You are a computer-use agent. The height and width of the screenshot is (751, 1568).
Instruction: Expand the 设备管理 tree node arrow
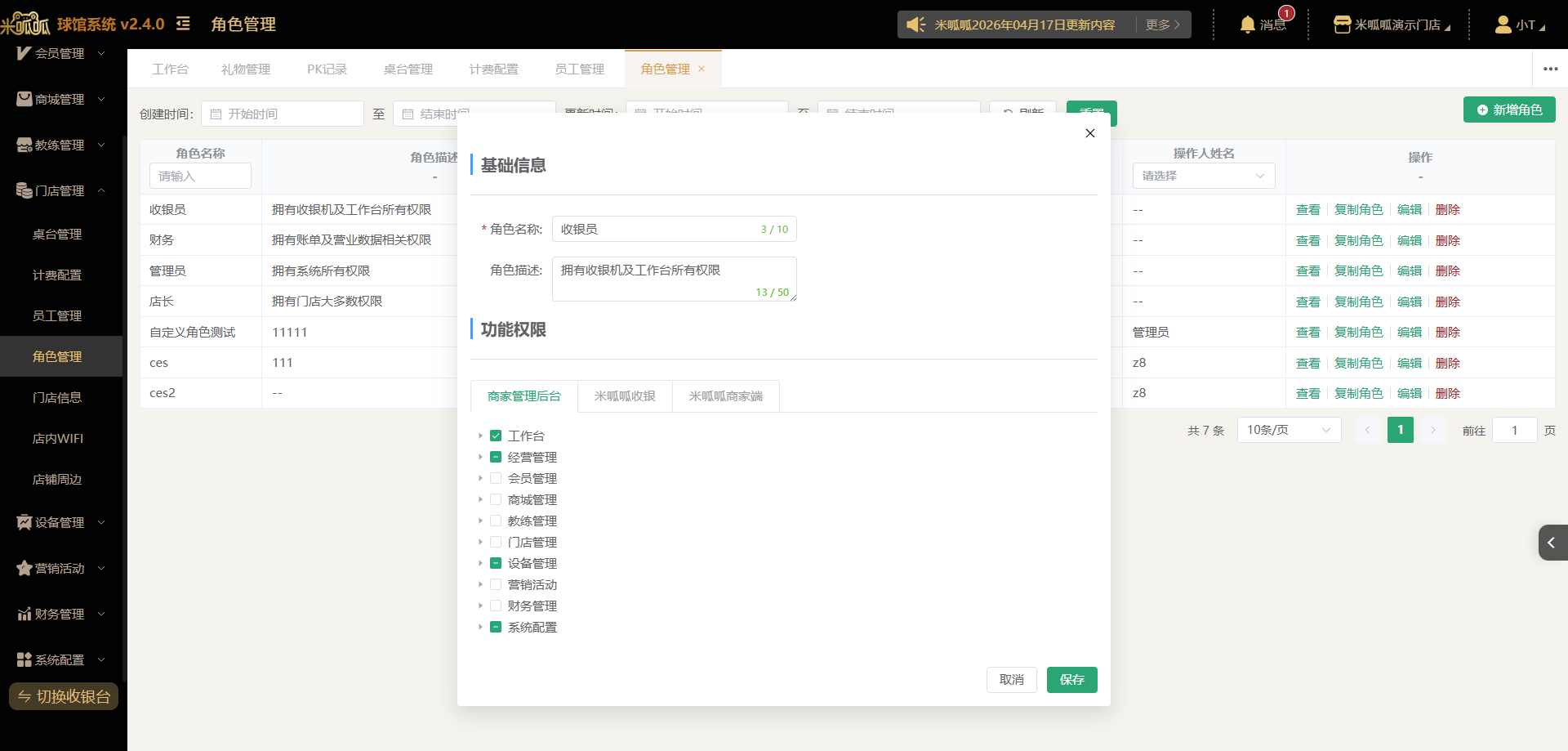click(x=480, y=563)
